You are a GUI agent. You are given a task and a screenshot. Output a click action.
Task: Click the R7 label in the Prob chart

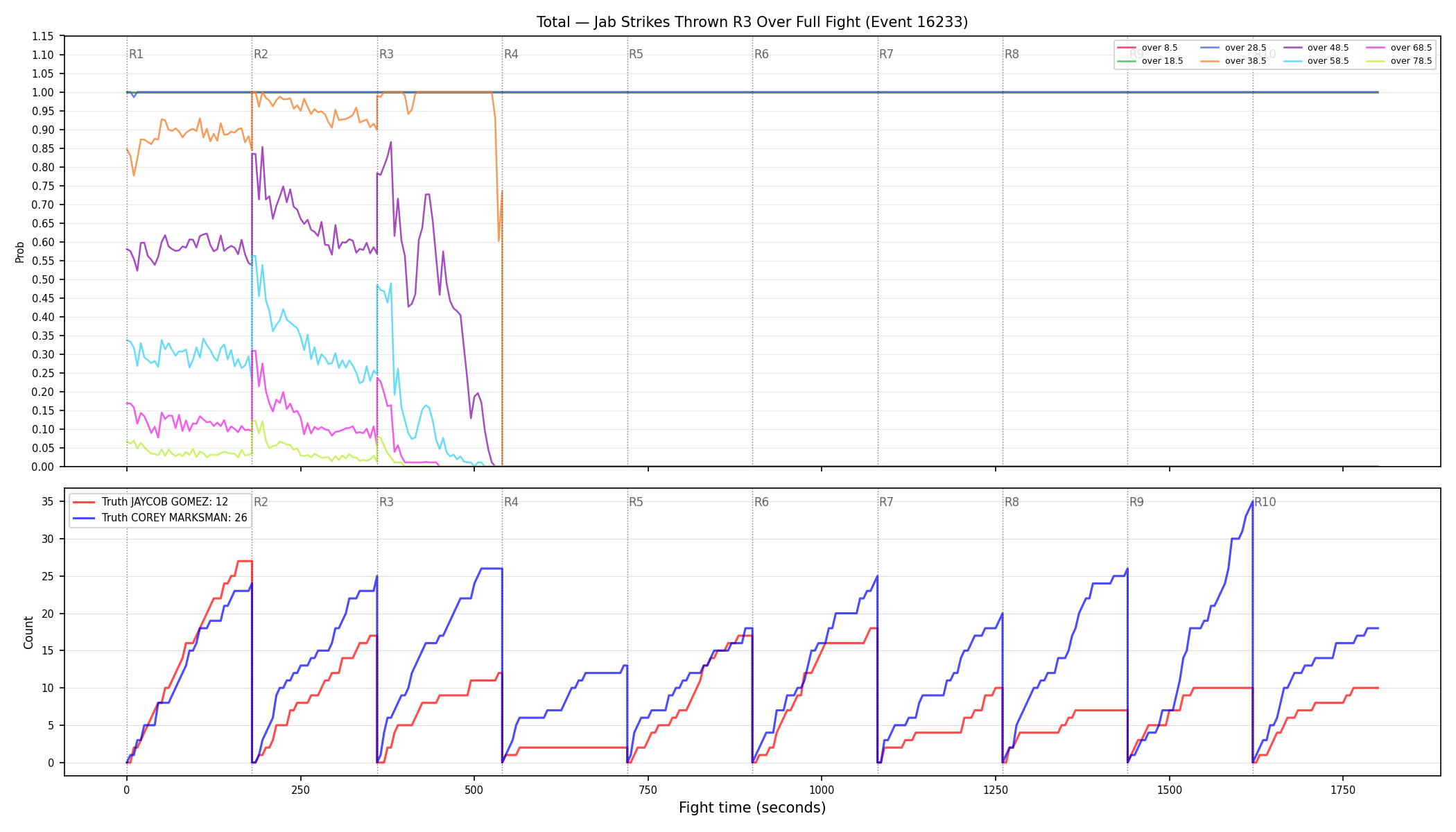pyautogui.click(x=886, y=54)
